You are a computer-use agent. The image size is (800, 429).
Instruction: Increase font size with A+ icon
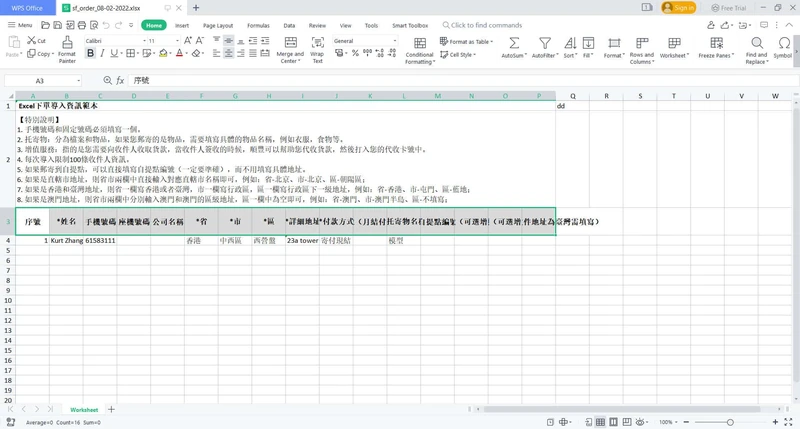click(188, 40)
